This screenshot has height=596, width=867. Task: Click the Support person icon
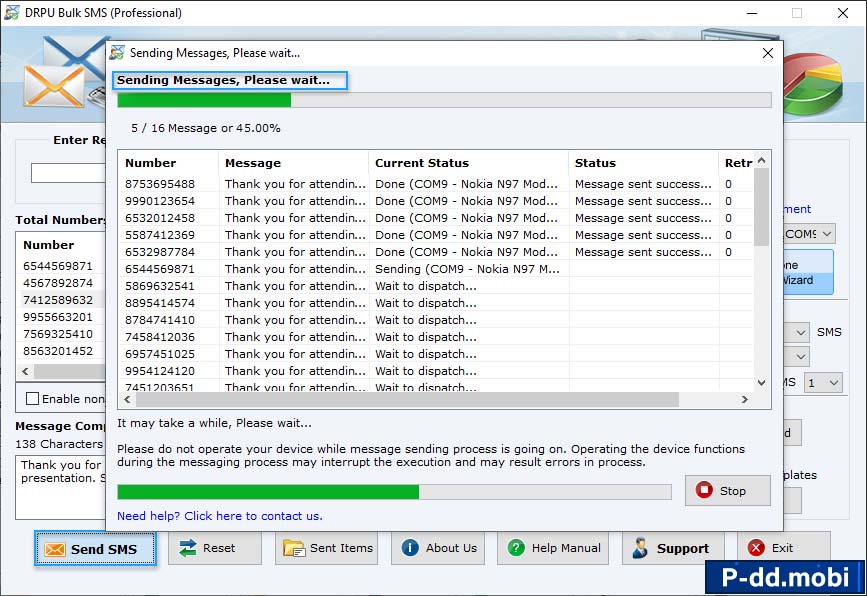640,548
